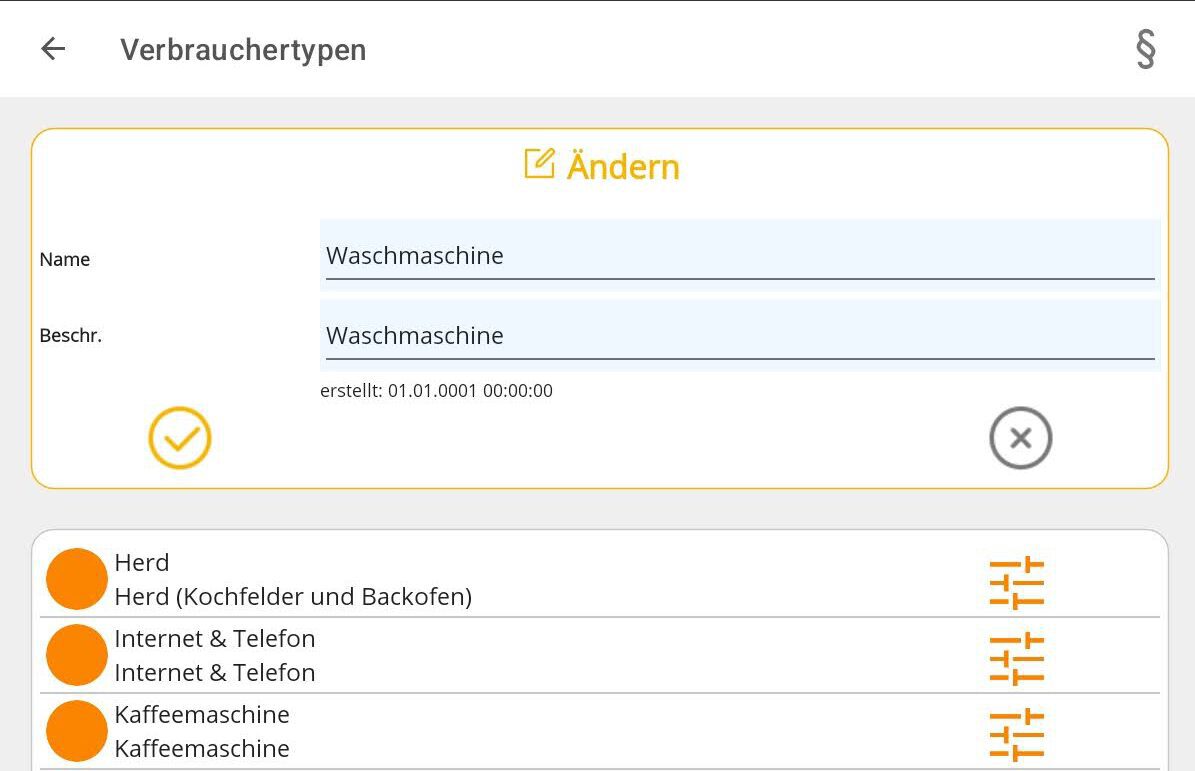The image size is (1195, 771).
Task: Open legal info via paragraph symbol
Action: (x=1146, y=49)
